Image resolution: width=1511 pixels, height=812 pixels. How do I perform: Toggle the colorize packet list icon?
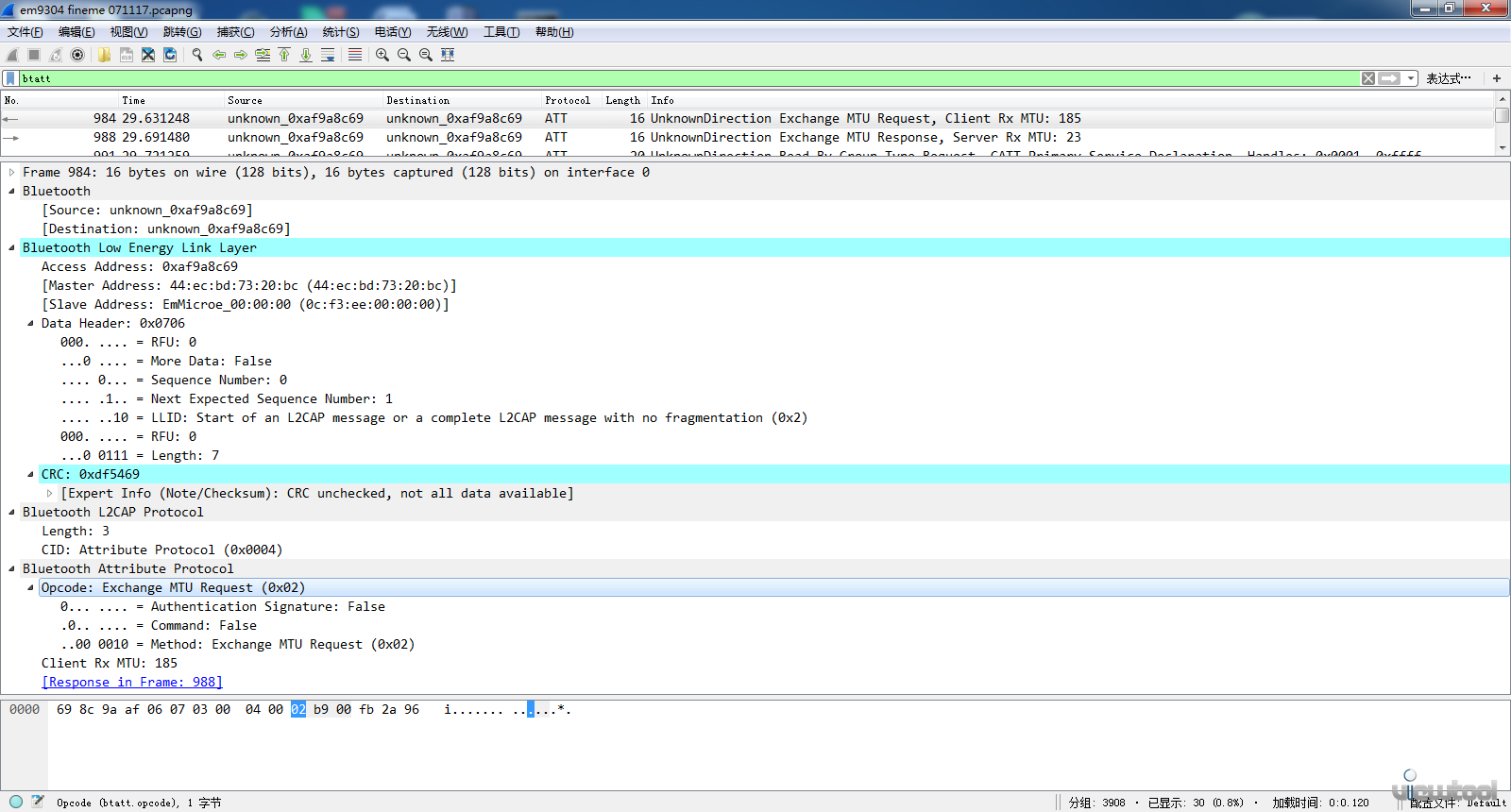[x=355, y=55]
